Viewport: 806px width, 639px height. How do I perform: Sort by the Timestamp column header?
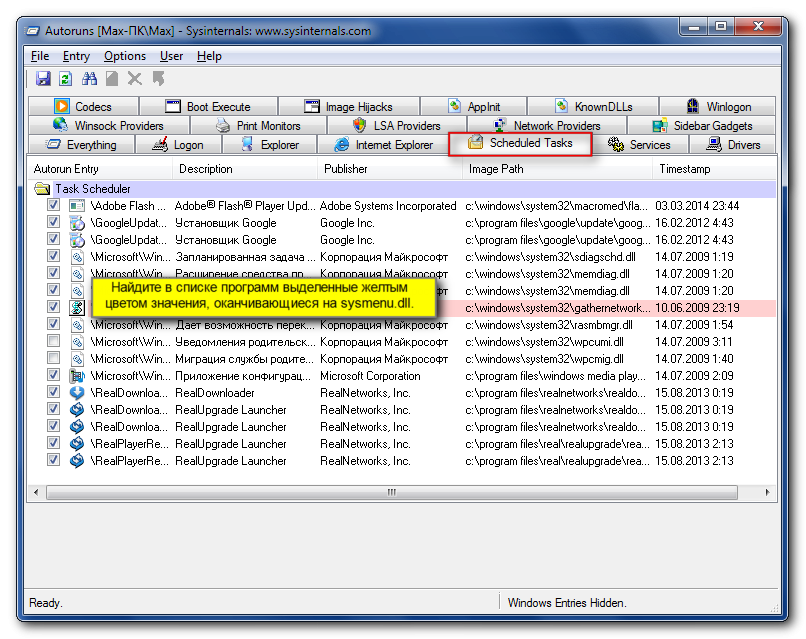click(x=715, y=169)
